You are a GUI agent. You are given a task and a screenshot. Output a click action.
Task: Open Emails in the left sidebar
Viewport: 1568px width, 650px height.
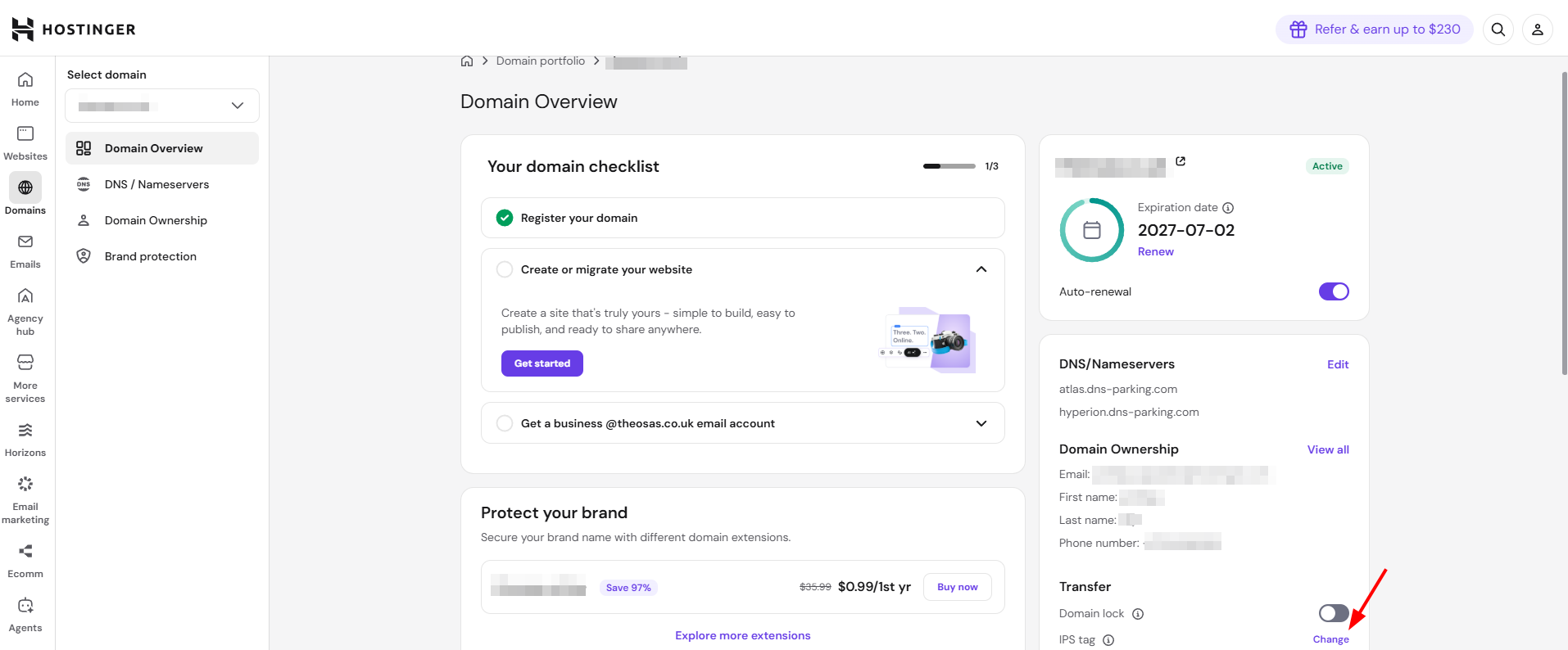tap(25, 251)
